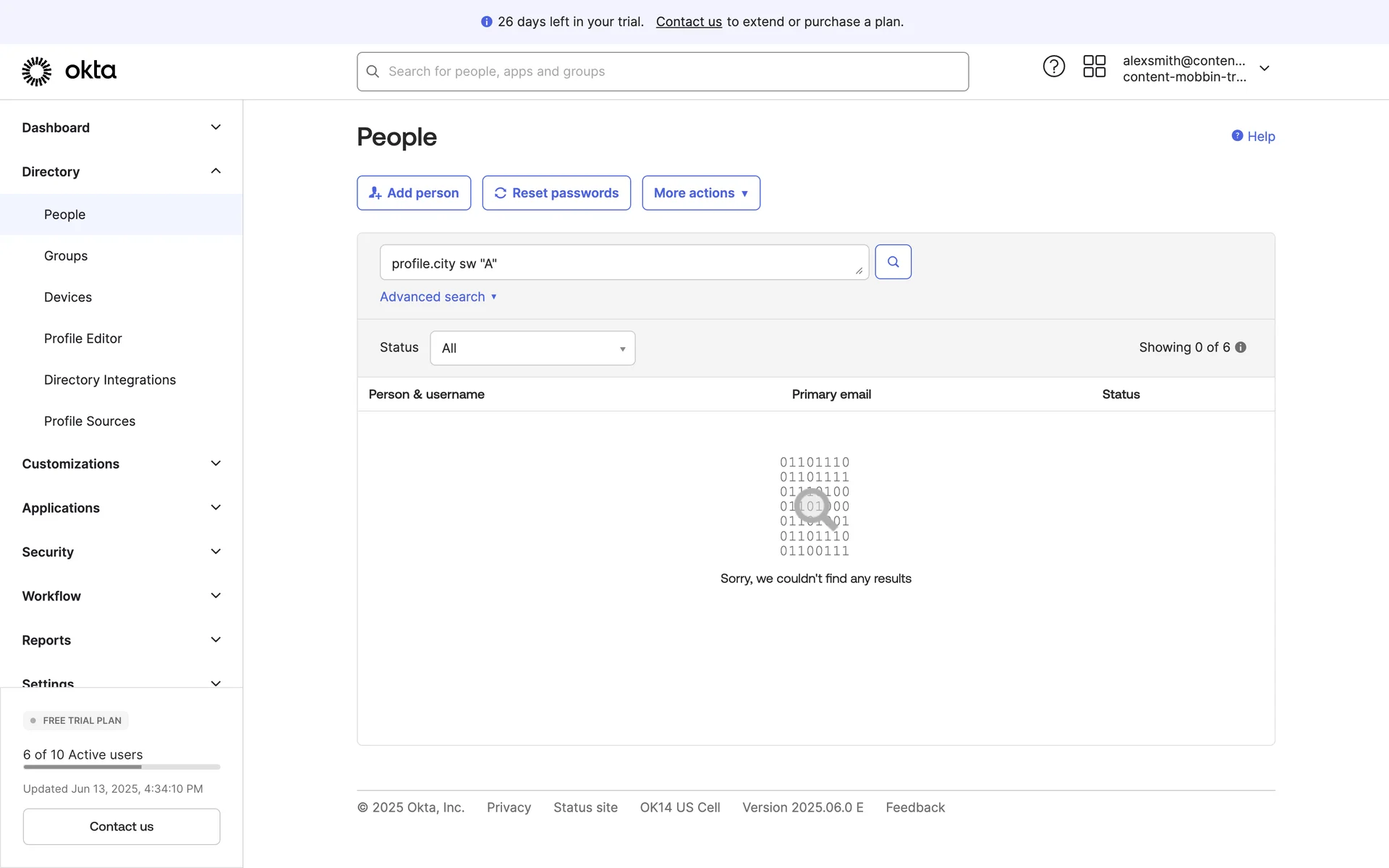This screenshot has width=1389, height=868.
Task: Click the active users progress bar
Action: click(122, 767)
